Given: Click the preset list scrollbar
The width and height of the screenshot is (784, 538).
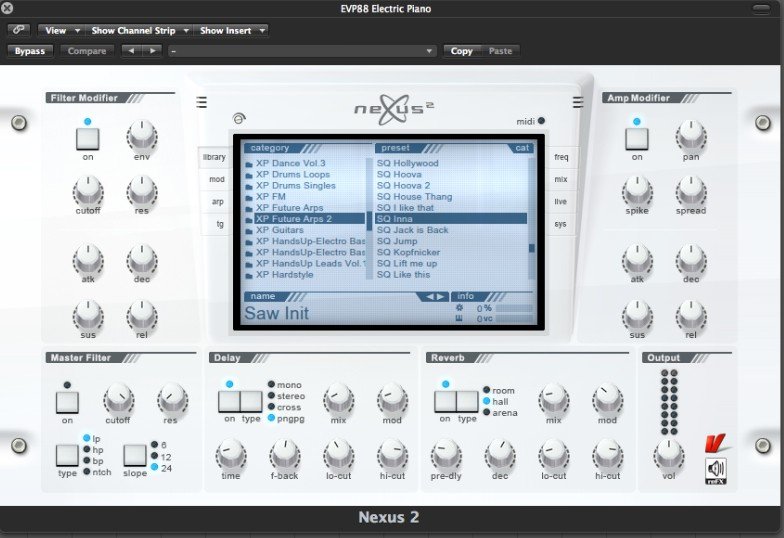Looking at the screenshot, I should (x=532, y=218).
